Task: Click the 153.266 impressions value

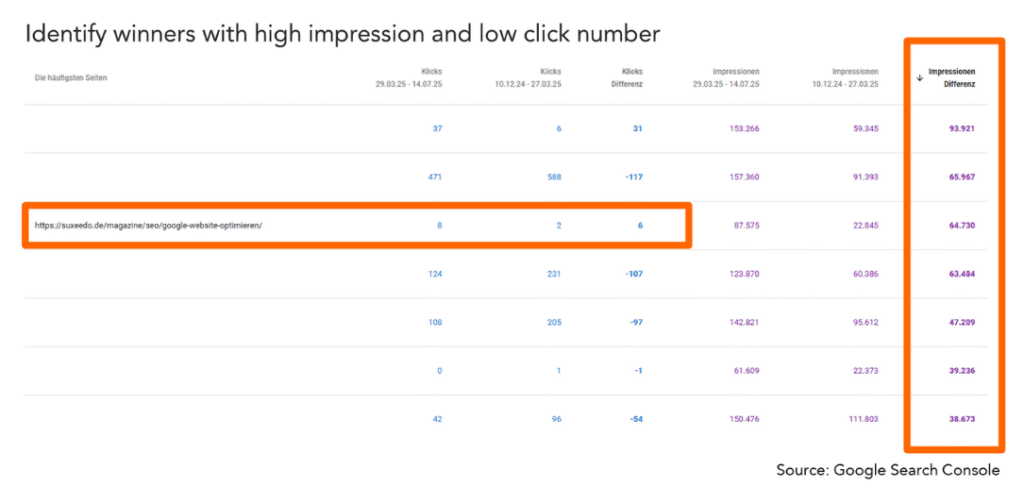Action: [744, 129]
